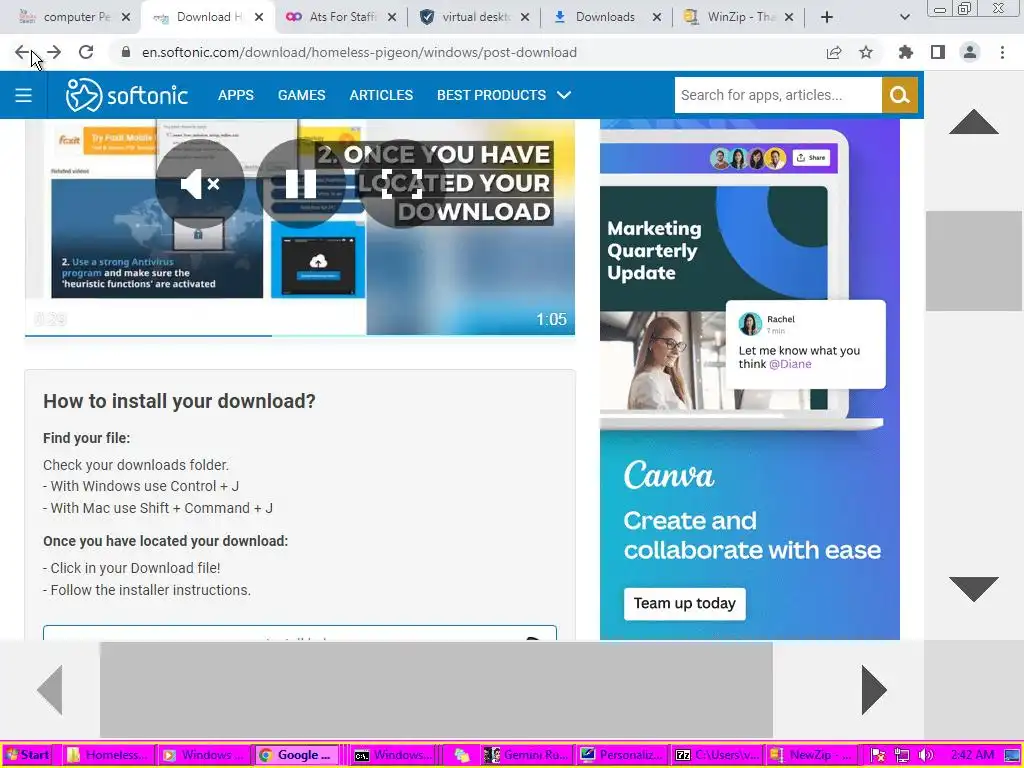Open Chrome's three-dot menu
The image size is (1024, 768).
(x=1002, y=52)
